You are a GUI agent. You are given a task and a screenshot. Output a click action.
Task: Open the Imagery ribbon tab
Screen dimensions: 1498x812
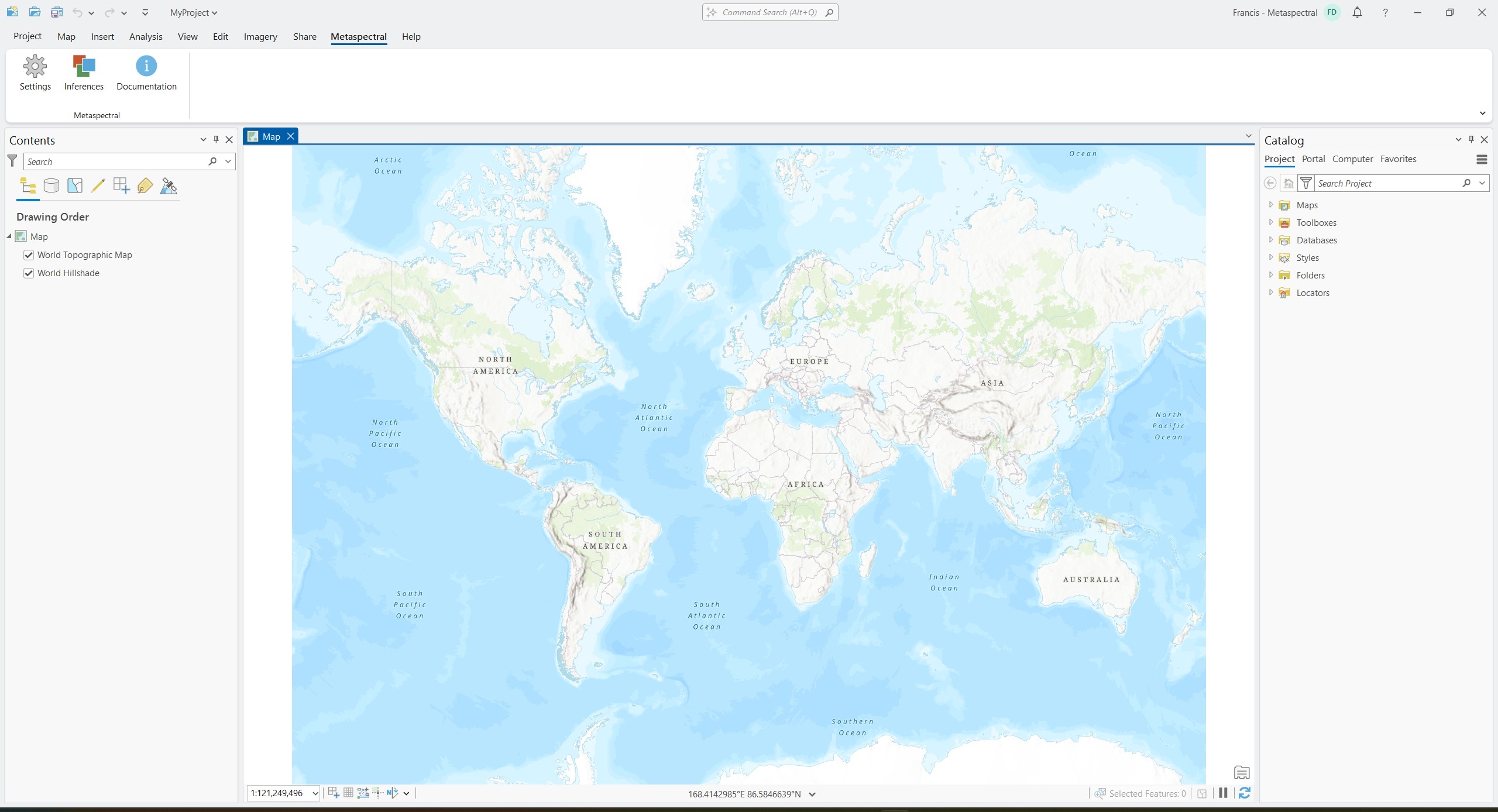[x=260, y=36]
